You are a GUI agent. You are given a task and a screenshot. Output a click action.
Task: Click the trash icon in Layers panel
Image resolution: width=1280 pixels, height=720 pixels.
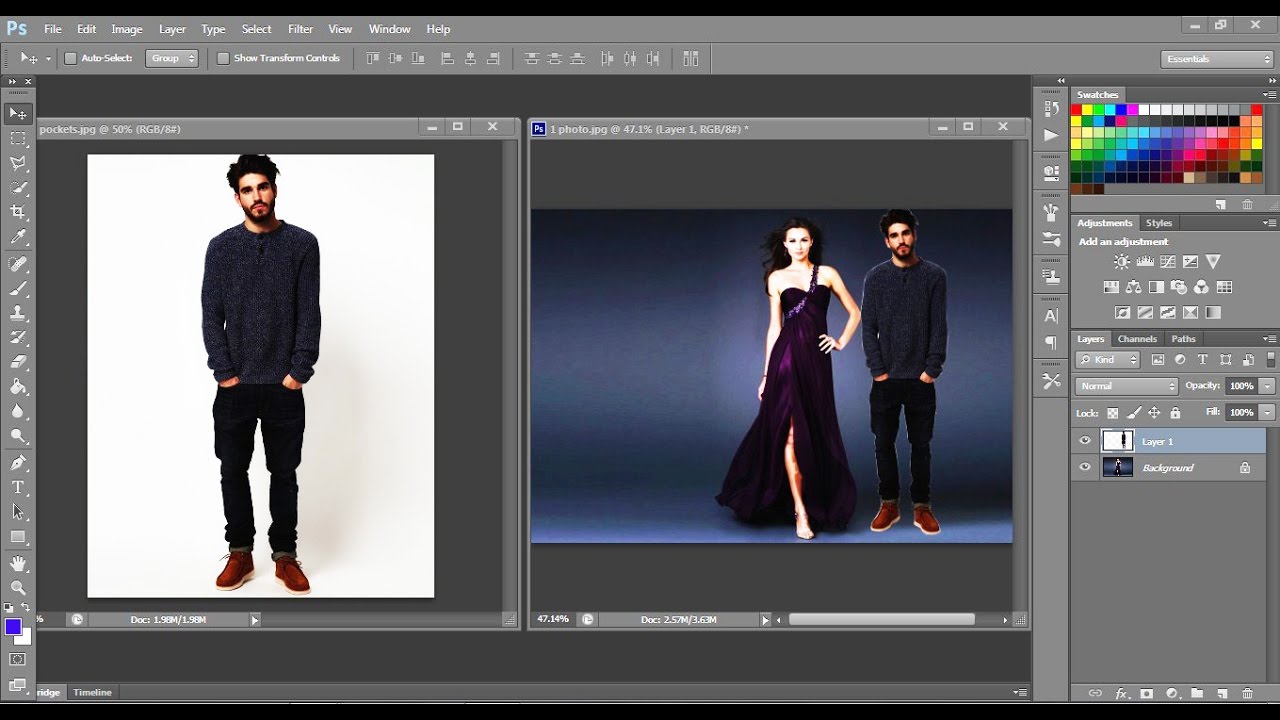click(1247, 693)
